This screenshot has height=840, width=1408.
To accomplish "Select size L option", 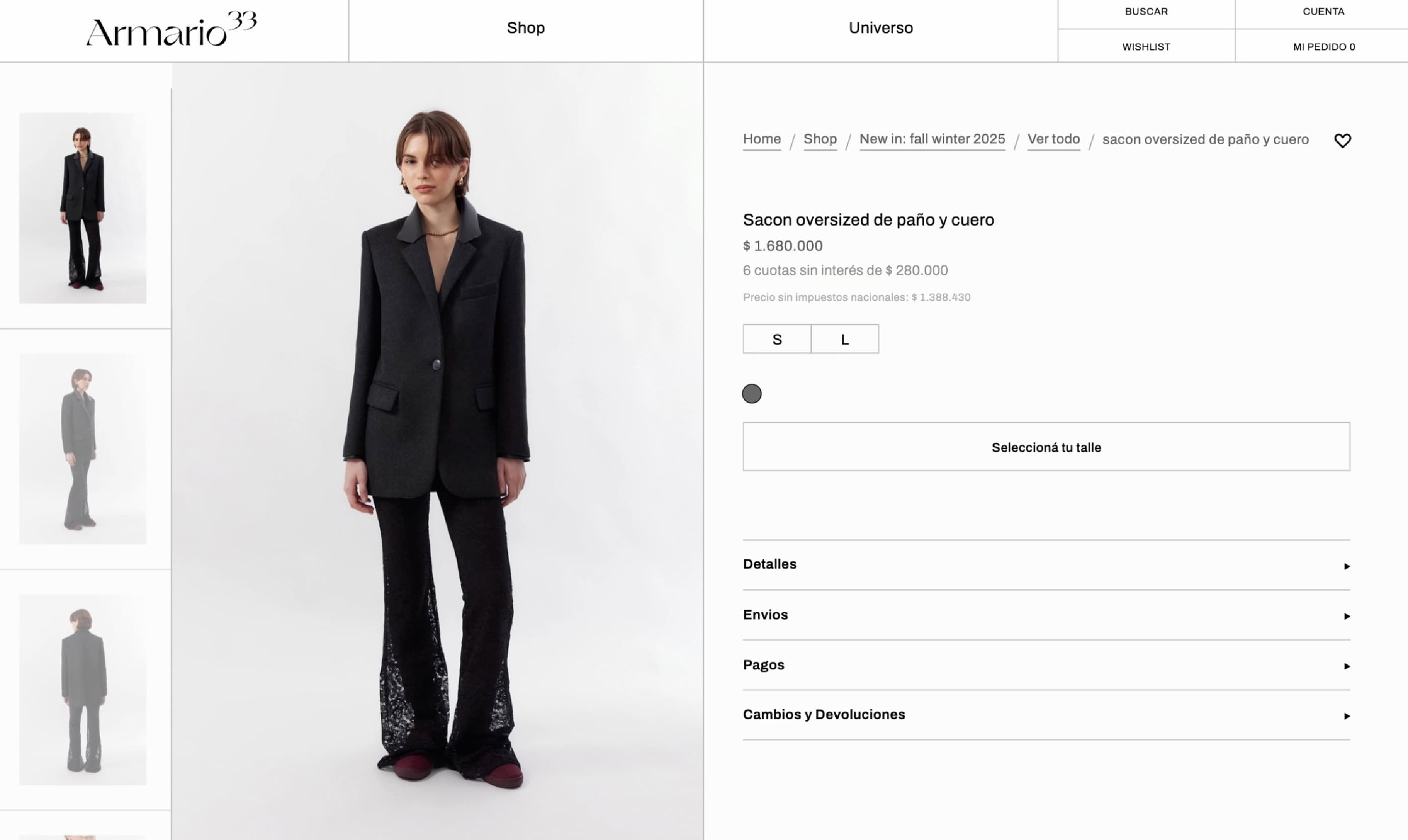I will (845, 339).
